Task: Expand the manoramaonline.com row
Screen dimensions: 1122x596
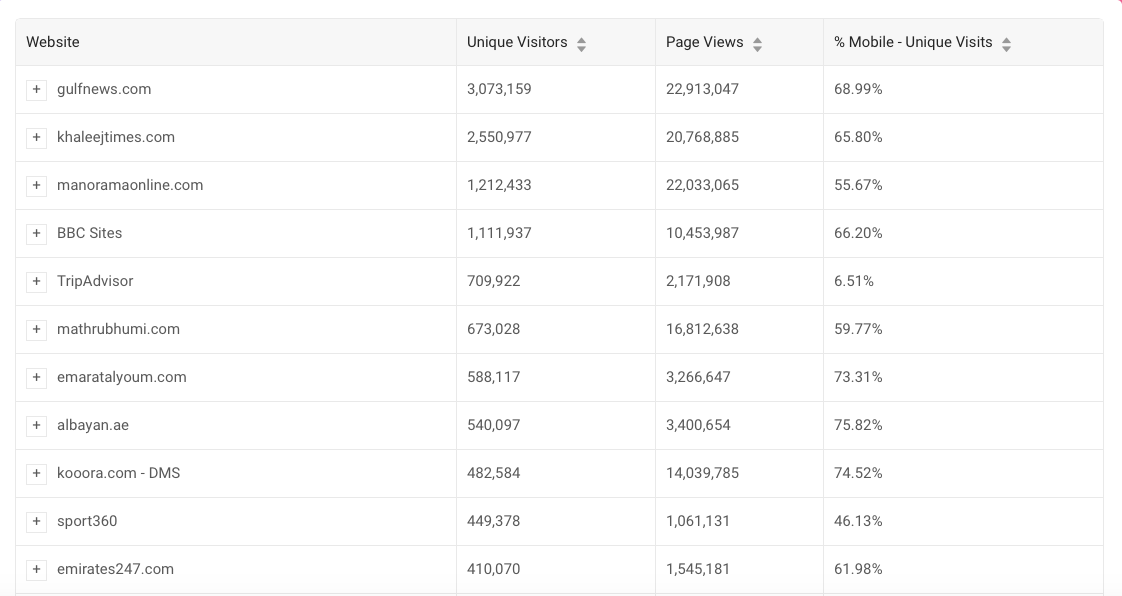Action: tap(36, 185)
